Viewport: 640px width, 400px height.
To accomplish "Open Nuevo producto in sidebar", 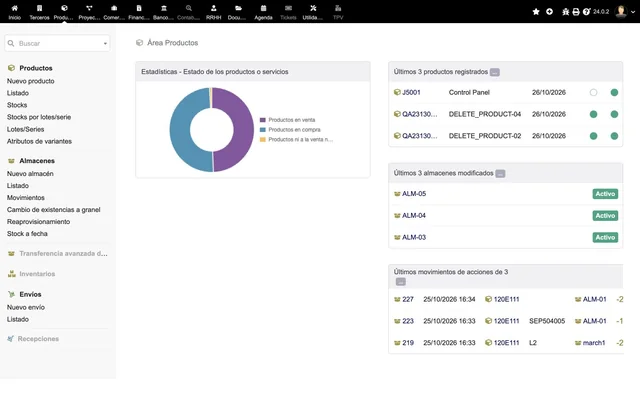I will (x=31, y=81).
